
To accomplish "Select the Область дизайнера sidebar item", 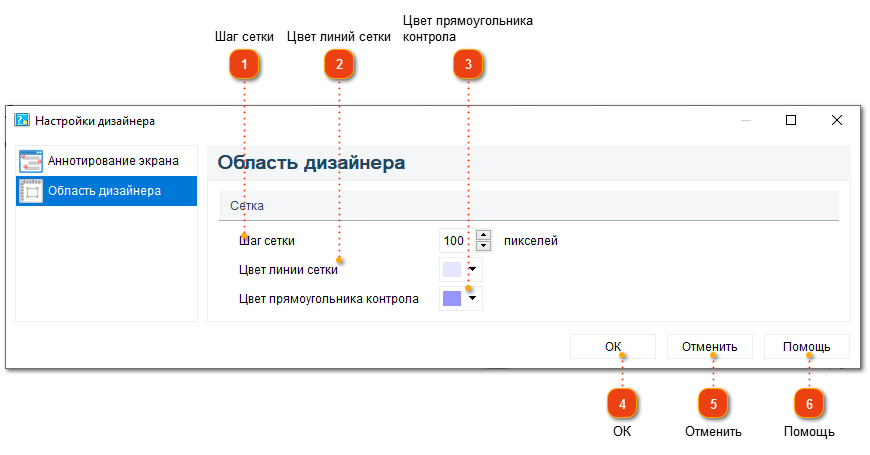I will [x=107, y=191].
